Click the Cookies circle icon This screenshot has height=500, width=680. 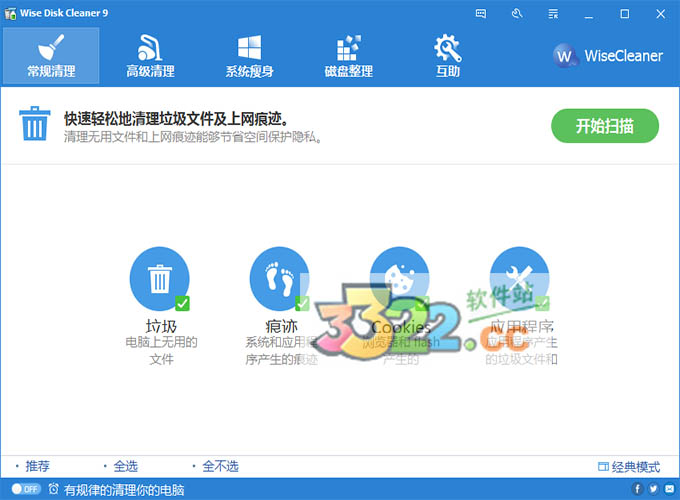[x=399, y=278]
